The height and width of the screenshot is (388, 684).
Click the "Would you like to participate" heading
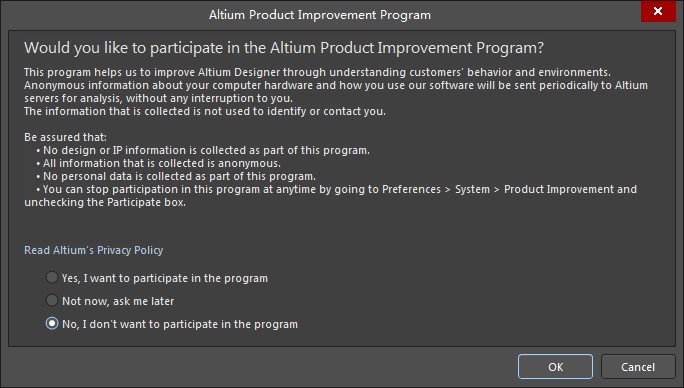[x=284, y=48]
